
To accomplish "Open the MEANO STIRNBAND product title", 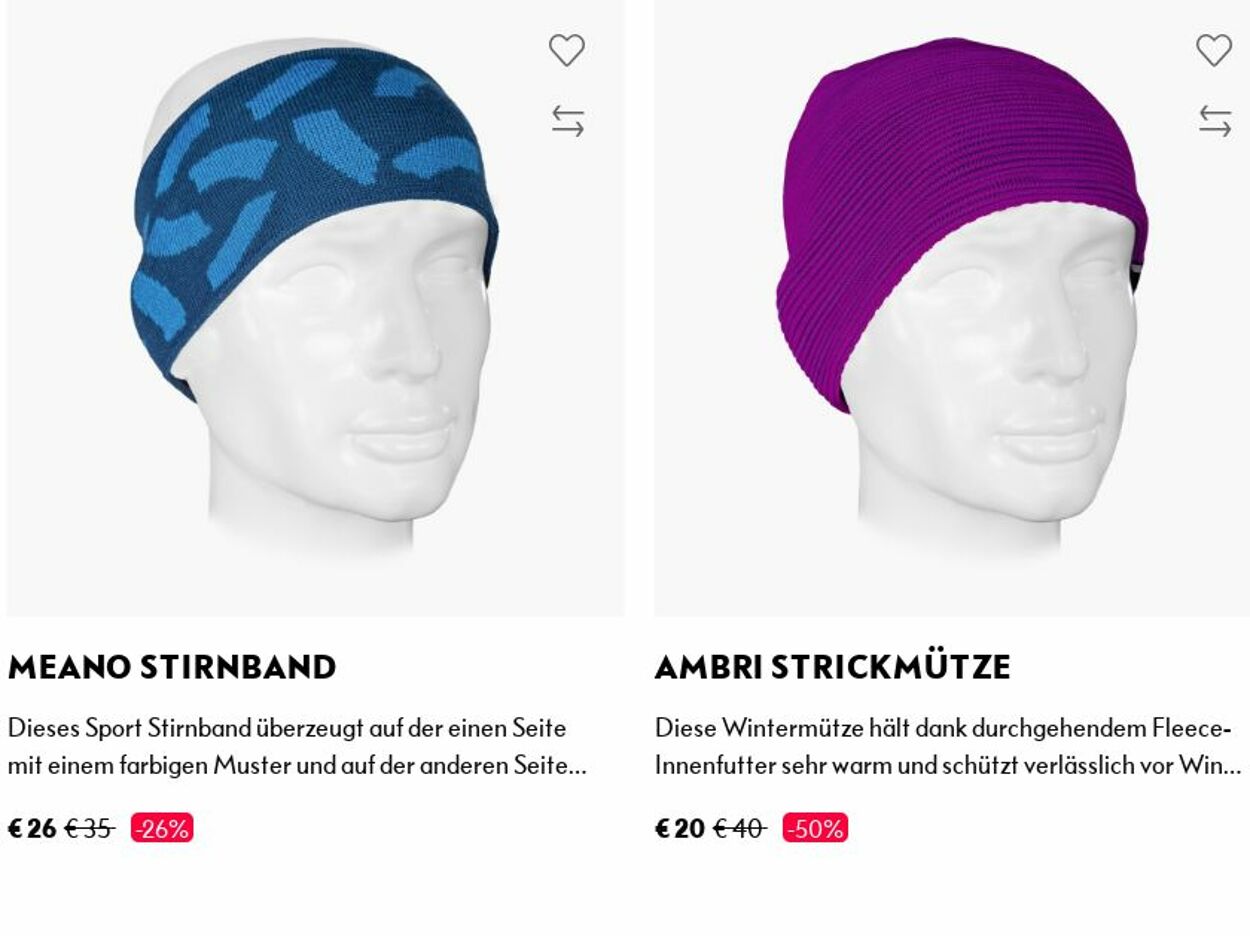I will (172, 667).
